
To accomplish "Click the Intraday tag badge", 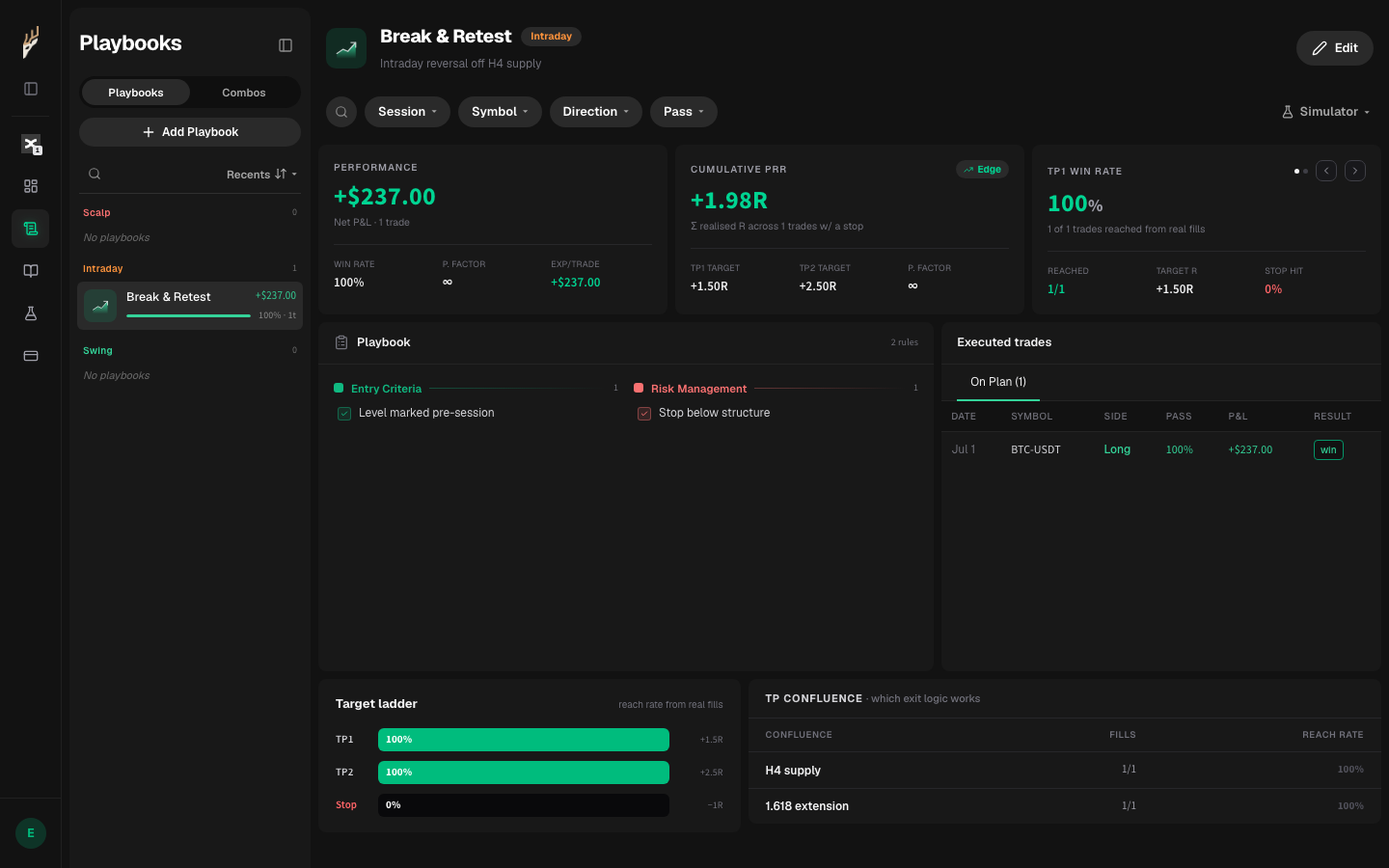I will tap(551, 37).
